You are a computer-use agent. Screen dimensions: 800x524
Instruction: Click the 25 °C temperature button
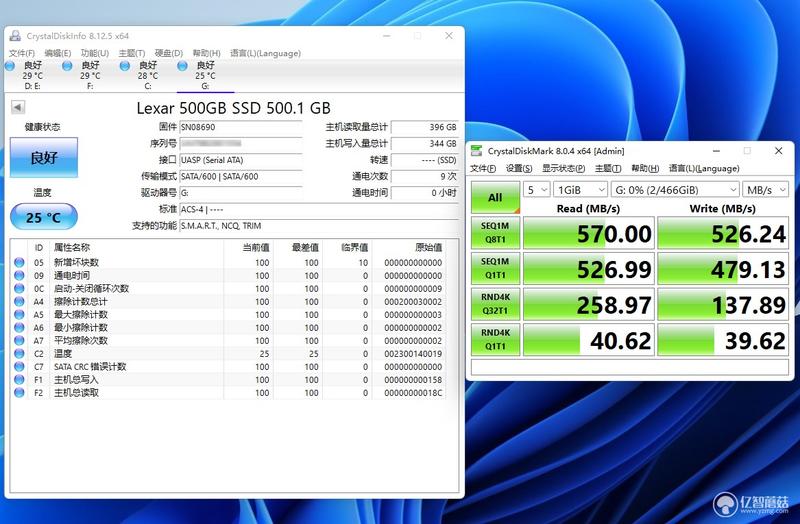[44, 217]
